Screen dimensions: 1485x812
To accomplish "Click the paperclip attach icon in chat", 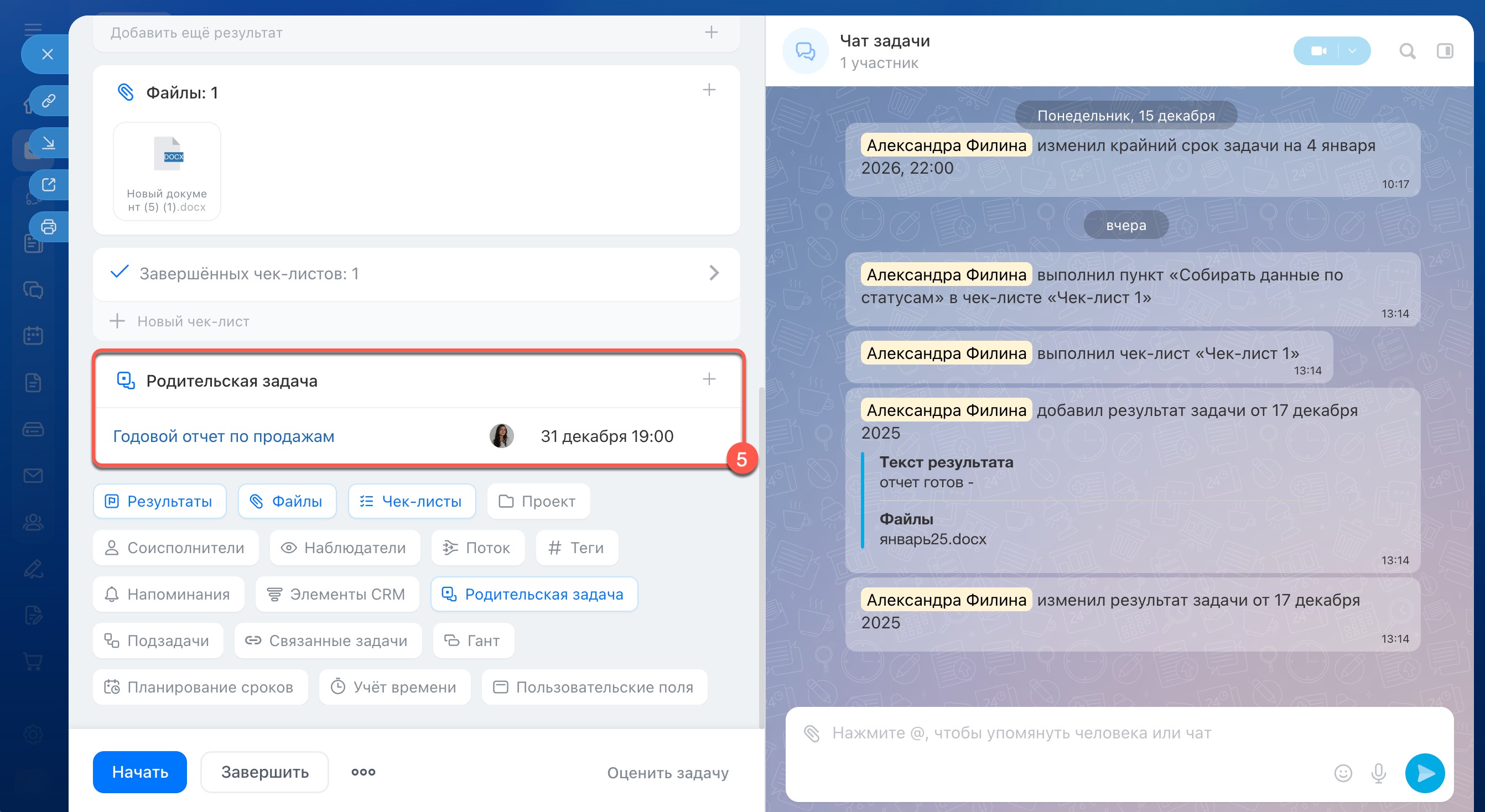I will tap(812, 733).
